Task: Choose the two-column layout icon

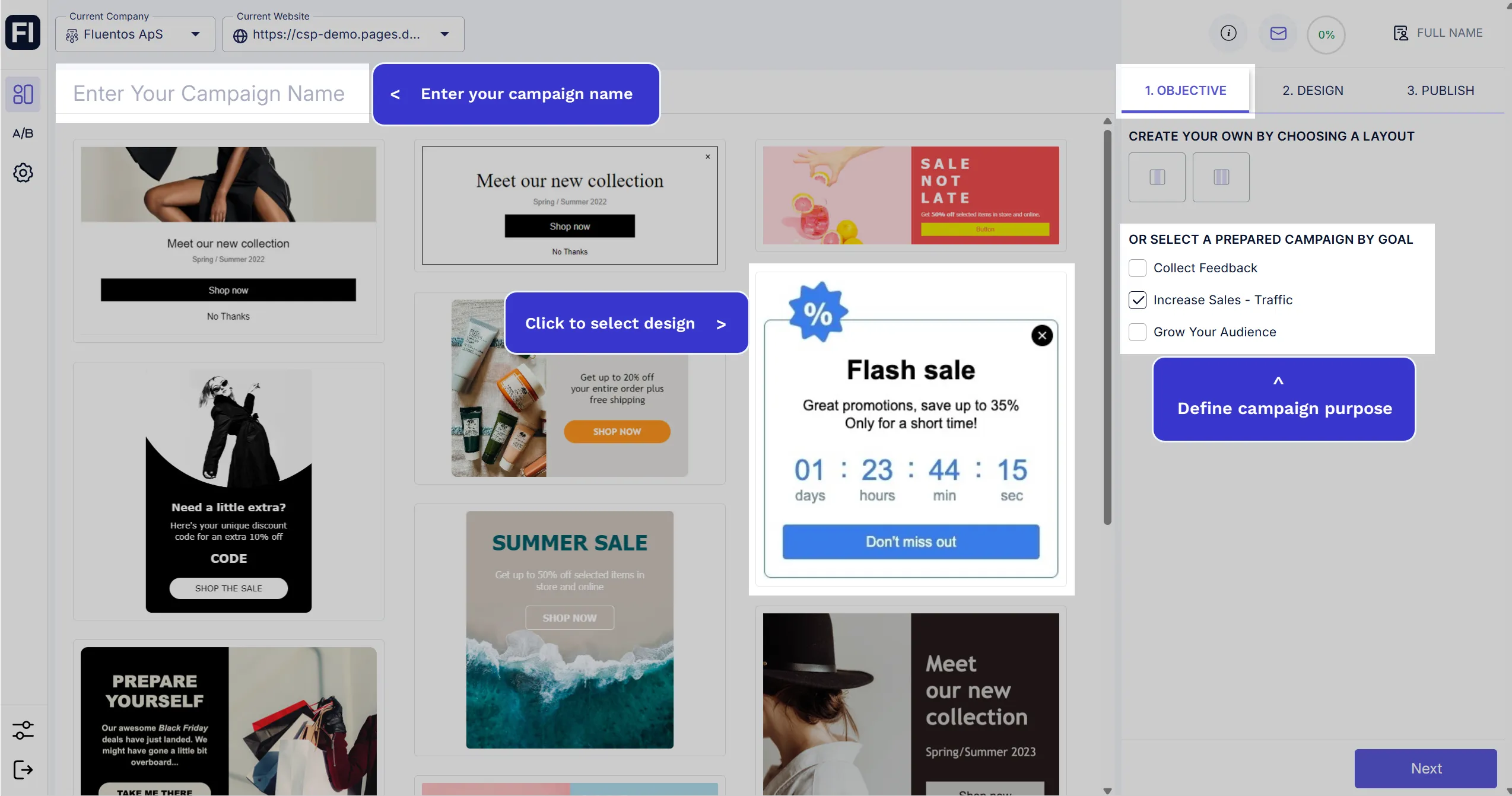Action: [1157, 177]
